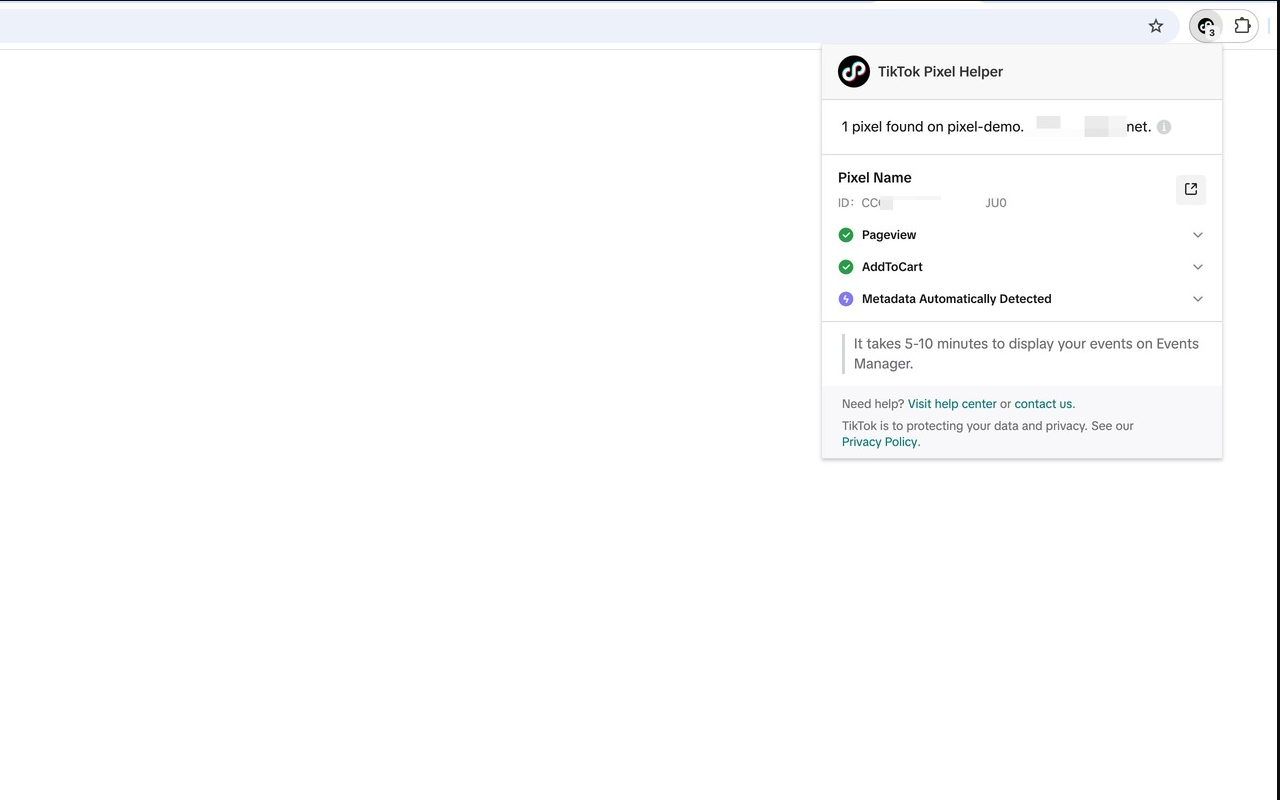Click the TikTok logo in the popup header
Screen dimensions: 1280x800
click(x=854, y=72)
